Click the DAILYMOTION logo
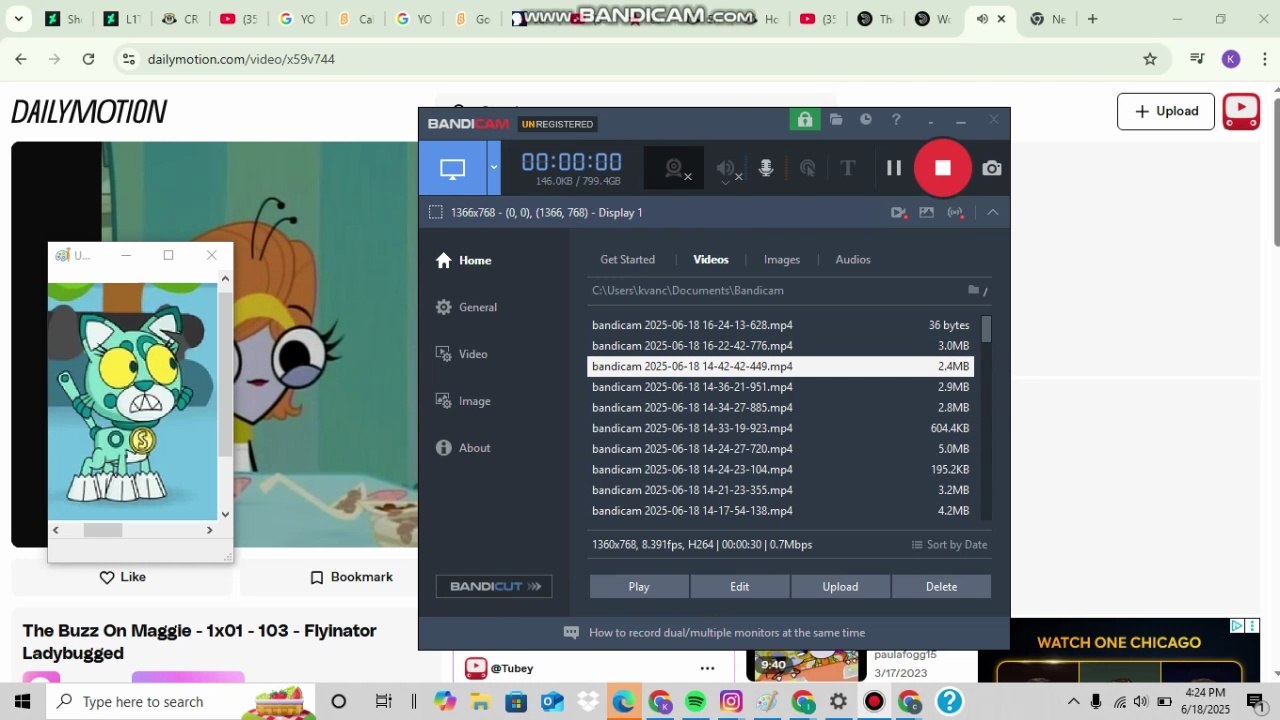 click(89, 112)
